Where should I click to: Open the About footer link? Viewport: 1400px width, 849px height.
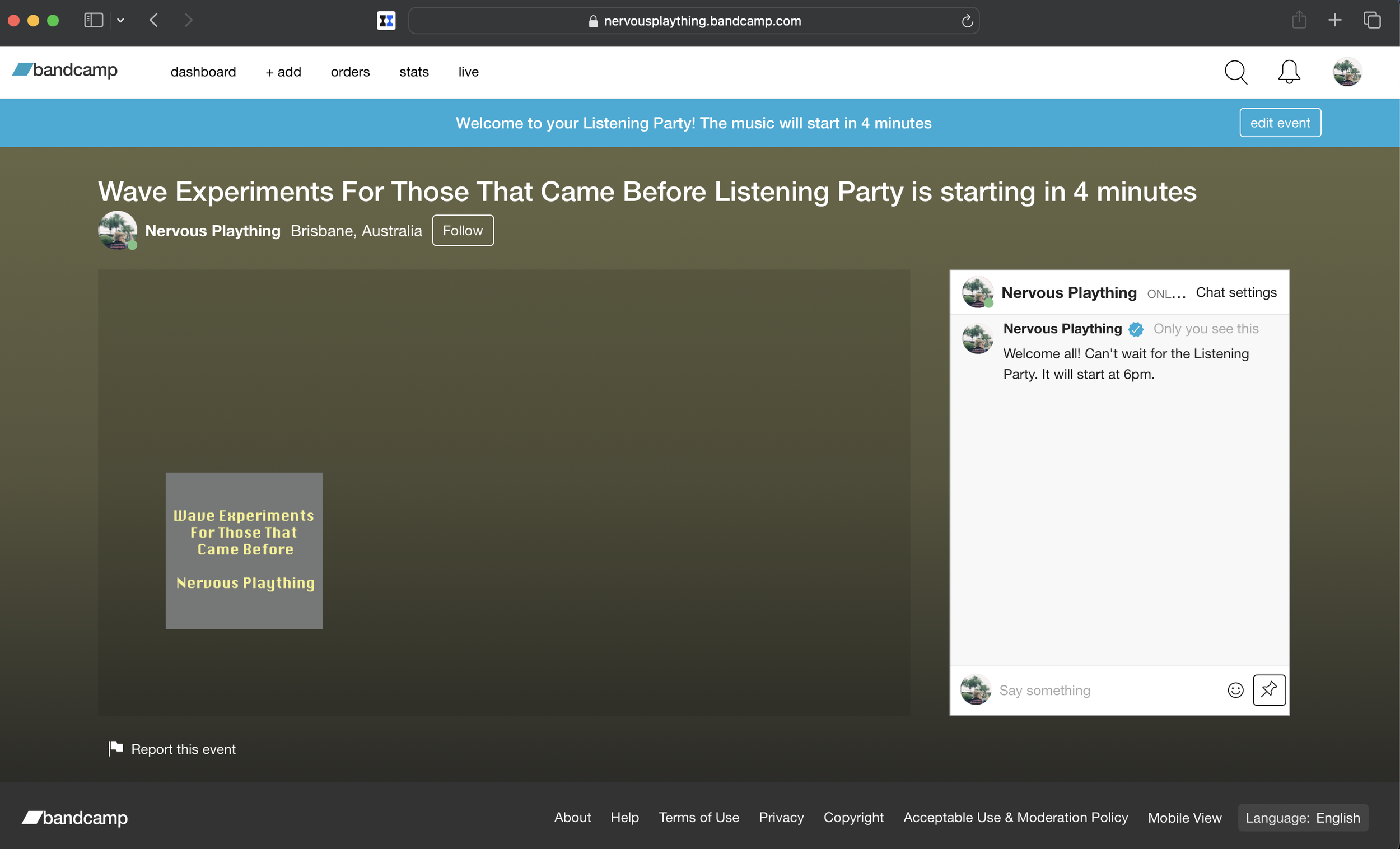click(x=572, y=818)
